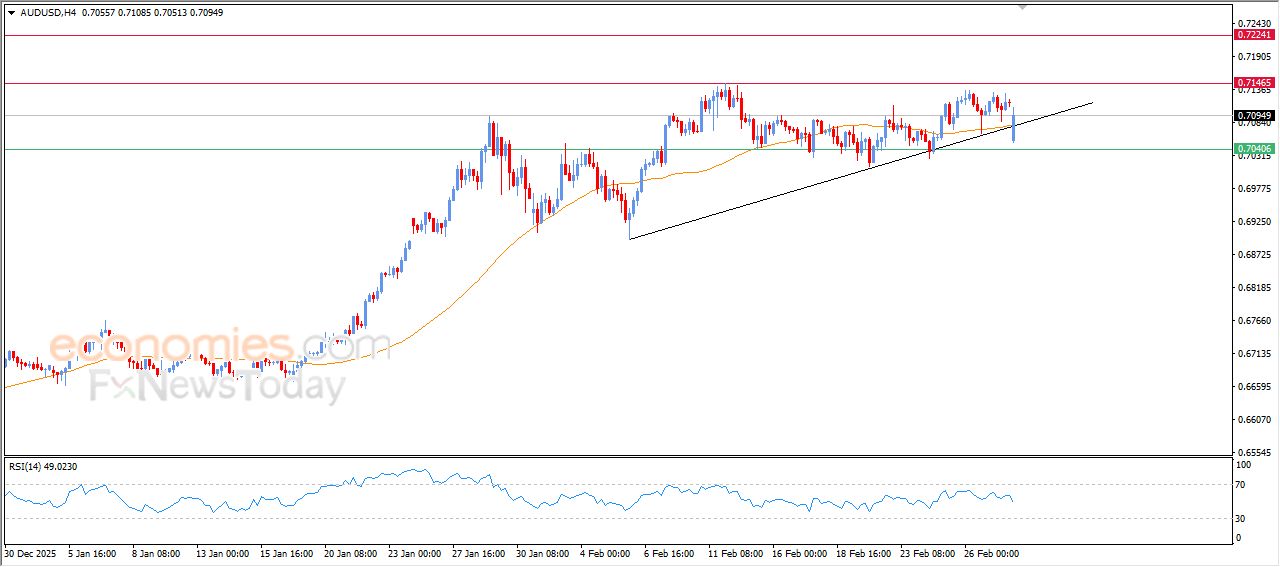Open the dropdown arrow beside AUDUSD,H4
The width and height of the screenshot is (1280, 567).
11,13
